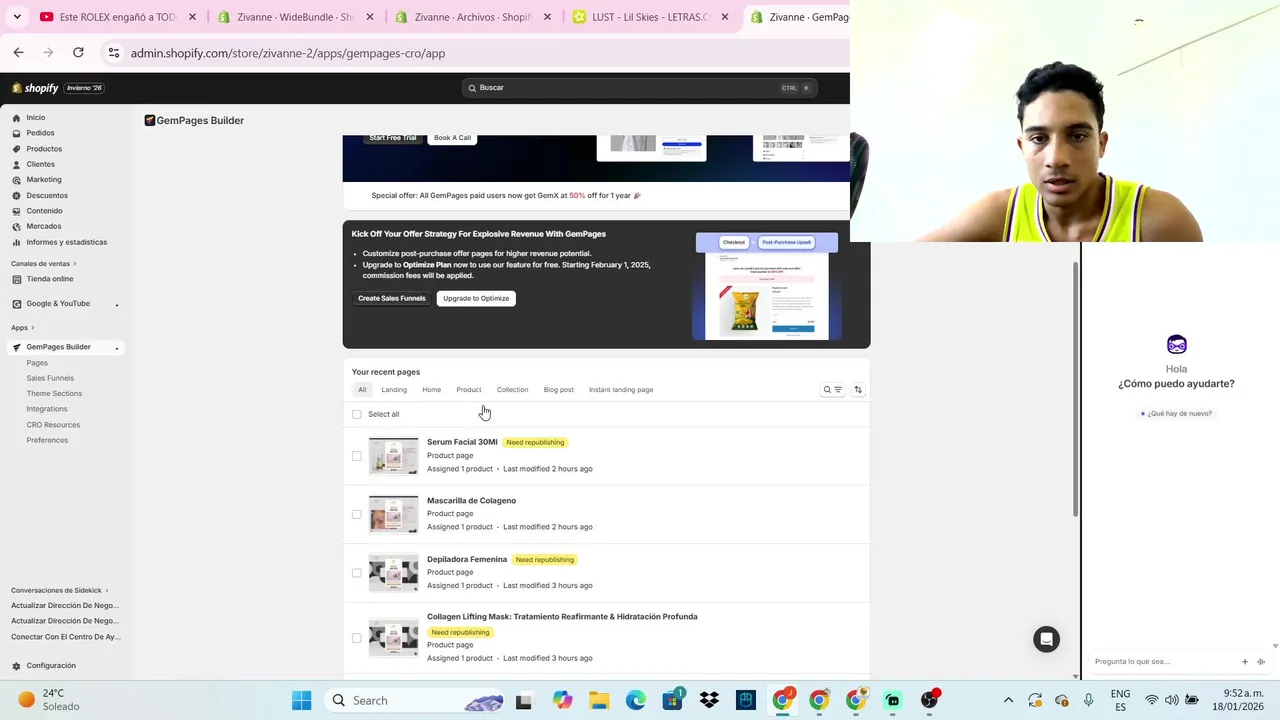The image size is (1280, 720).
Task: Open Dropbox from taskbar
Action: 709,700
